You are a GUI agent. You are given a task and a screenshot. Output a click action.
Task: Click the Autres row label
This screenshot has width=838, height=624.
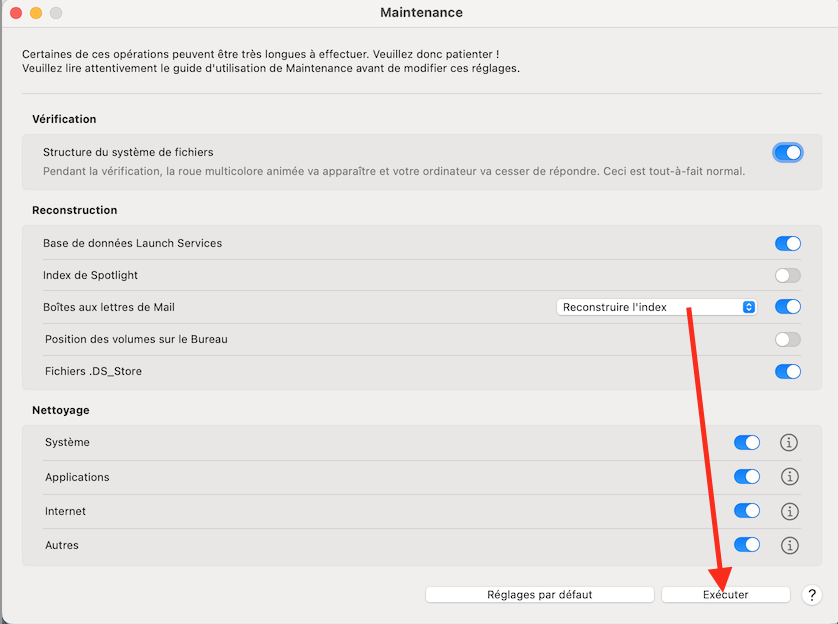pos(62,545)
